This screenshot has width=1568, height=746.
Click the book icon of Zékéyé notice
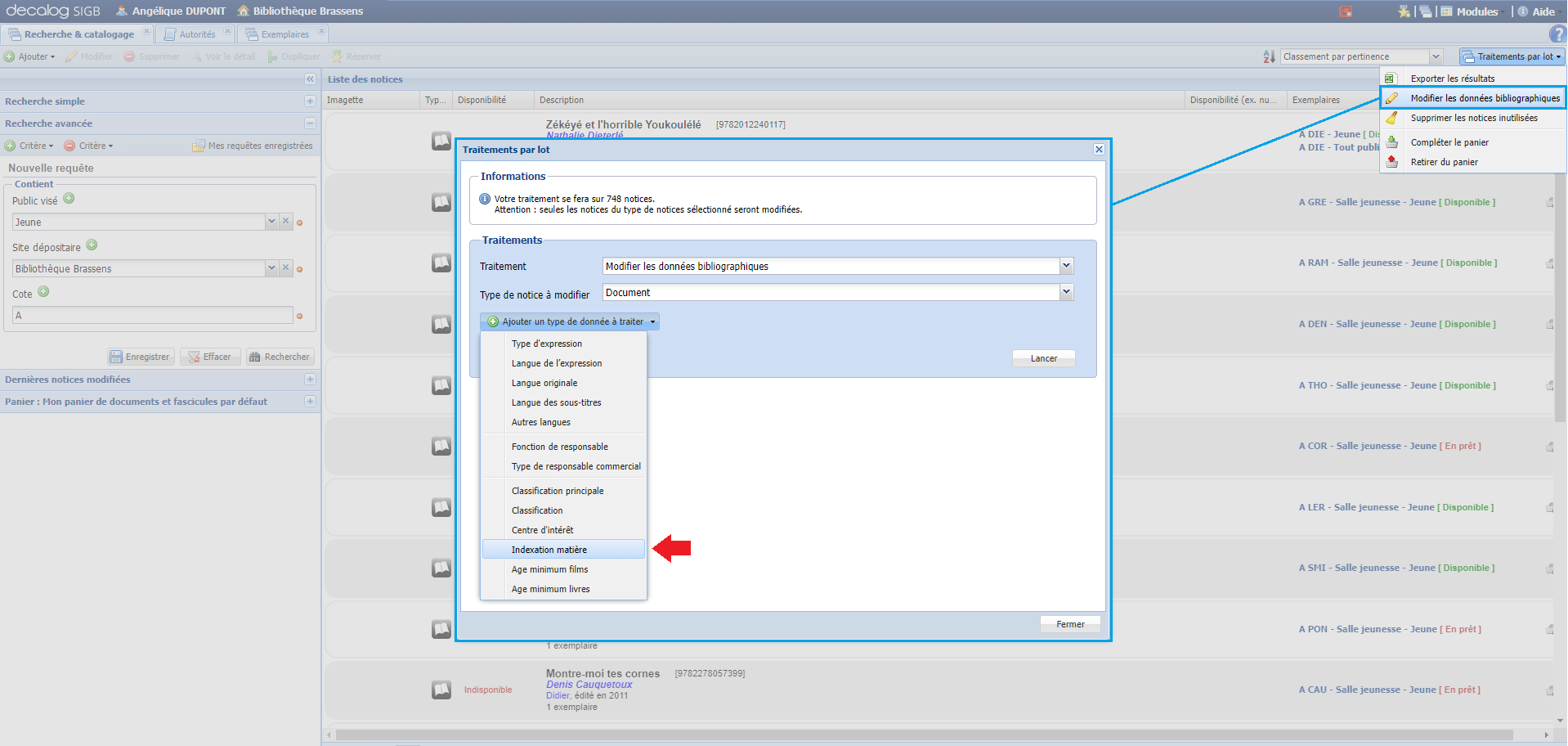pyautogui.click(x=441, y=141)
